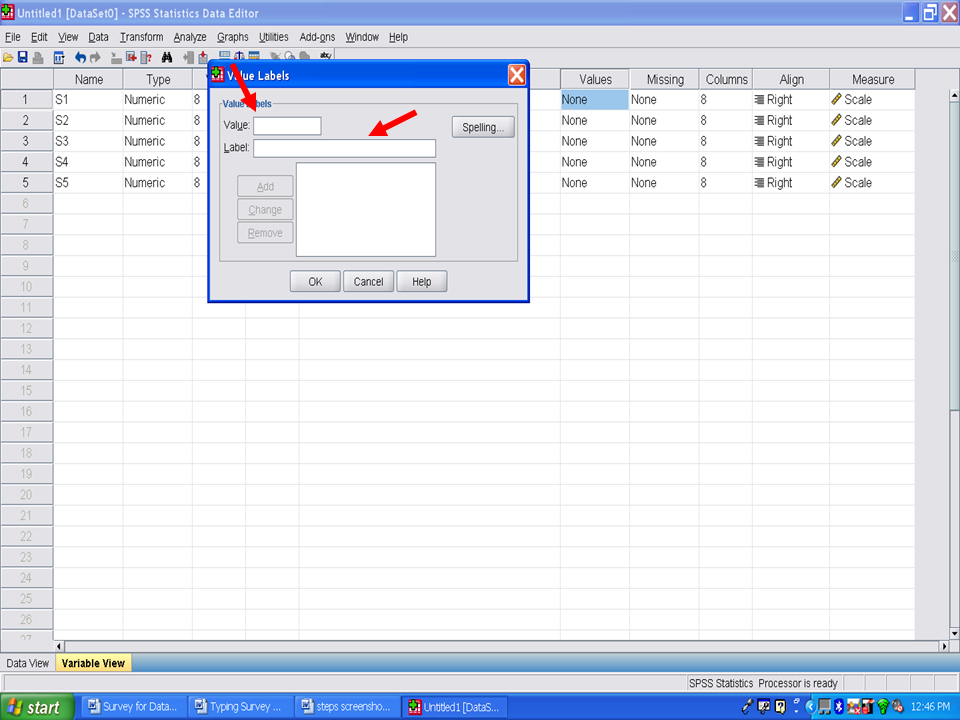Click the Label text input field
This screenshot has width=960, height=720.
click(x=344, y=148)
